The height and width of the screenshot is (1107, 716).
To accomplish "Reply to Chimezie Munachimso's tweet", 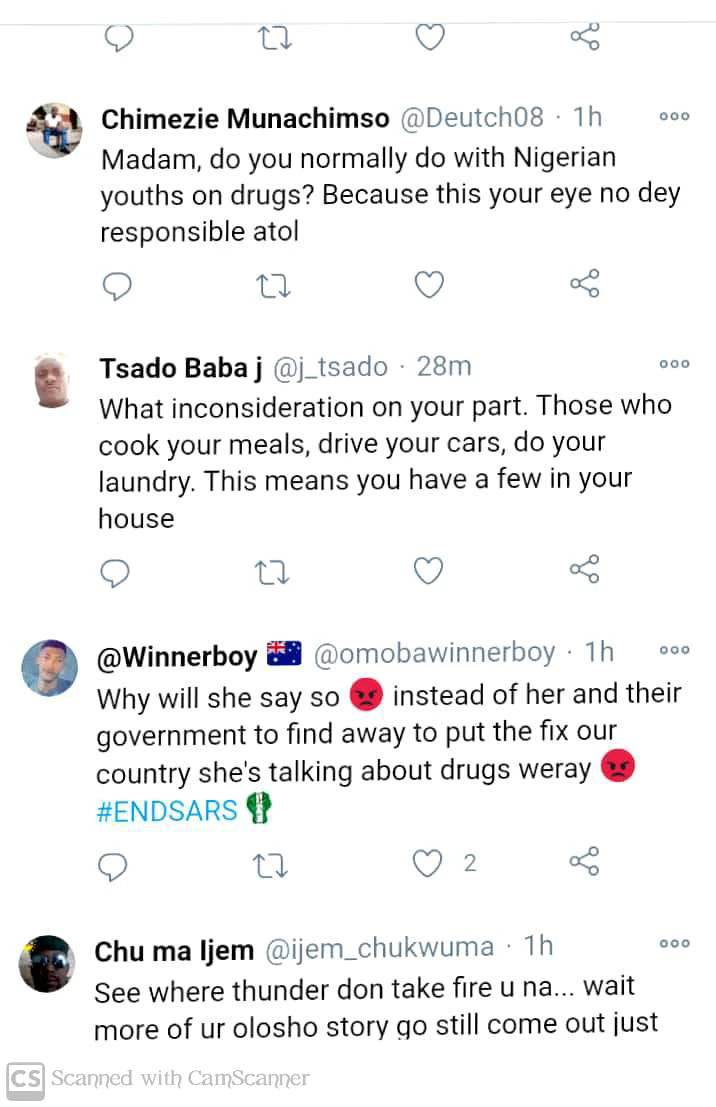I will [x=118, y=286].
